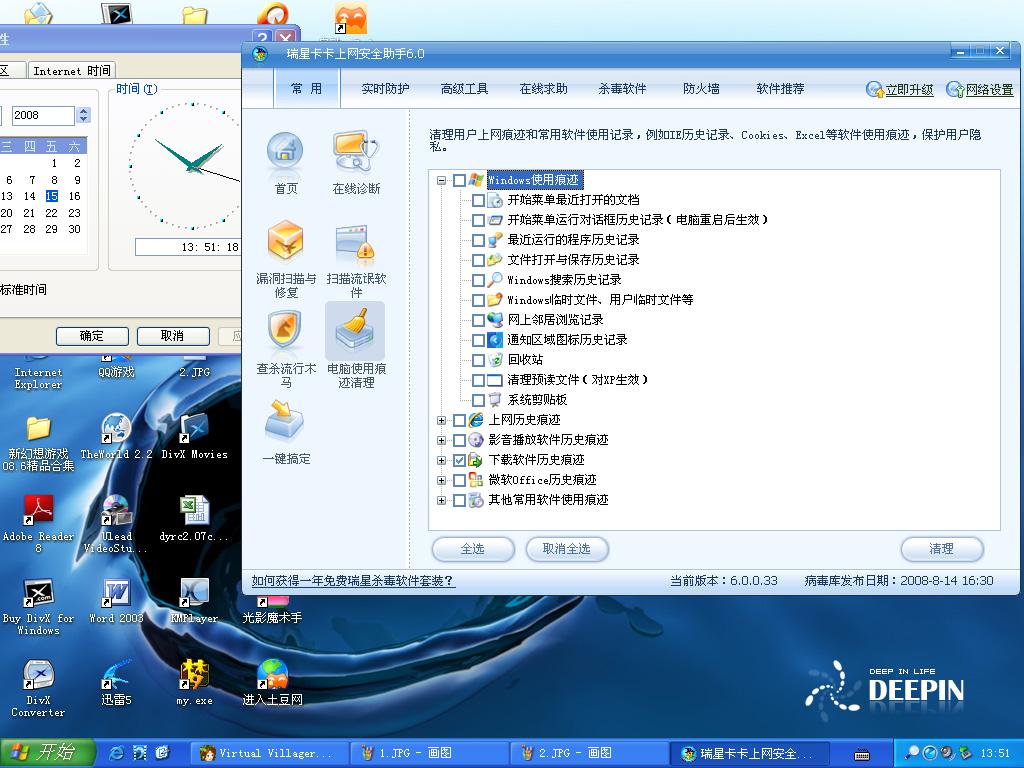This screenshot has width=1024, height=768.
Task: Select dyrc2.07c Excel file icon
Action: tap(195, 519)
